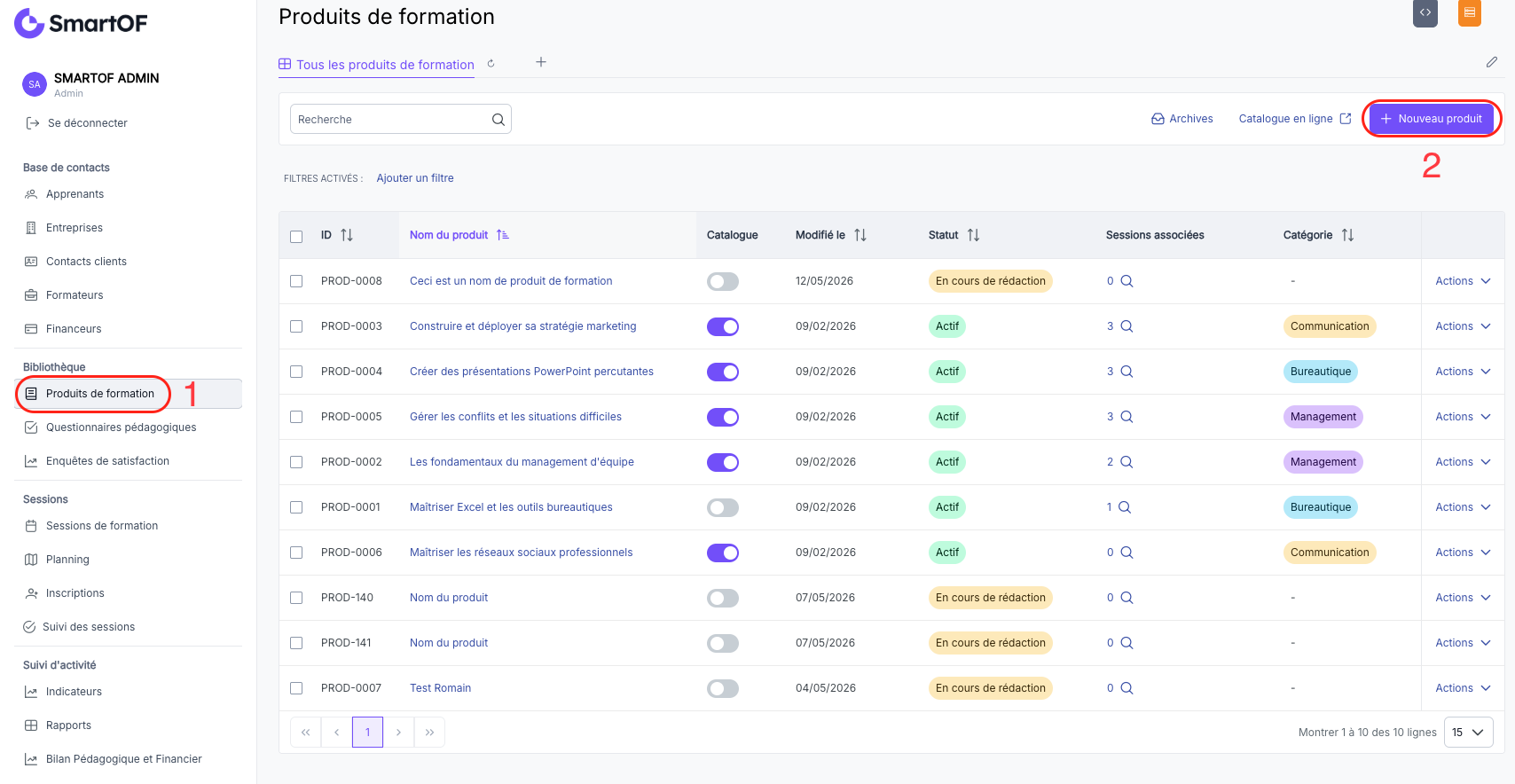Screen dimensions: 1515x784
Task: Select PROD-0005 row checkbox
Action: click(x=296, y=417)
